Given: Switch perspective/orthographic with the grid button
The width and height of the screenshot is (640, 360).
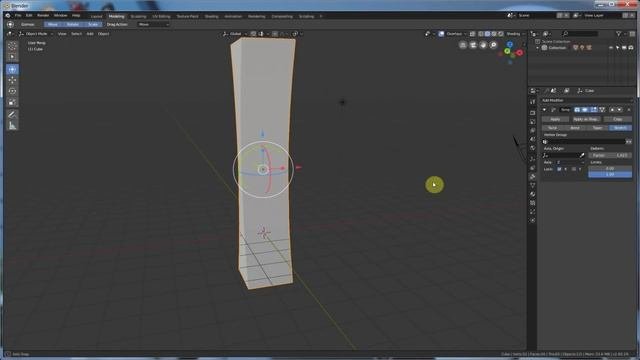Looking at the screenshot, I should (463, 45).
